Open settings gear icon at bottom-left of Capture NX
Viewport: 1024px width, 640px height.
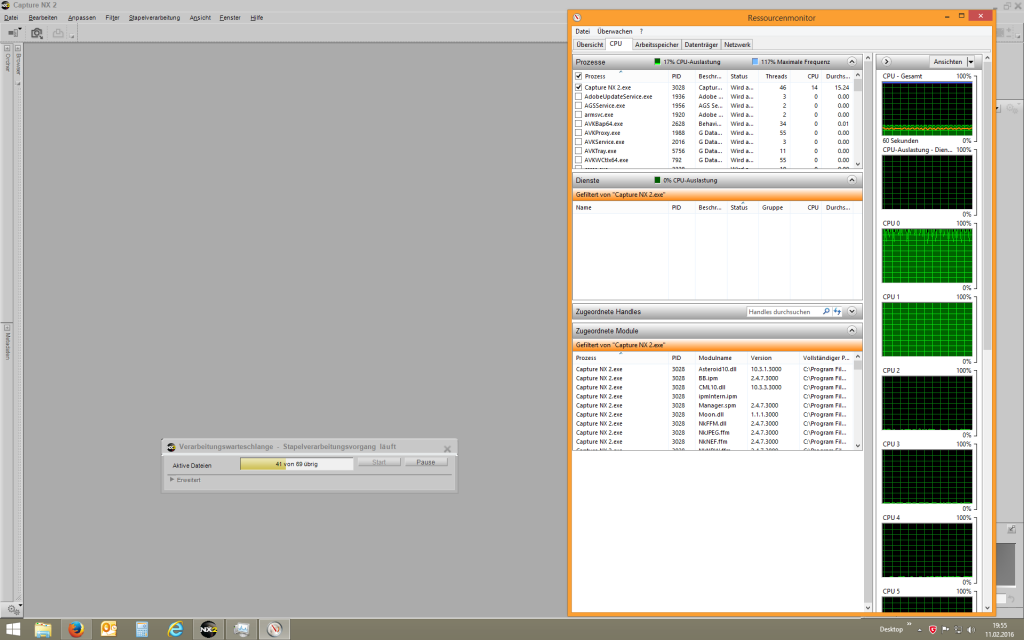click(x=12, y=609)
